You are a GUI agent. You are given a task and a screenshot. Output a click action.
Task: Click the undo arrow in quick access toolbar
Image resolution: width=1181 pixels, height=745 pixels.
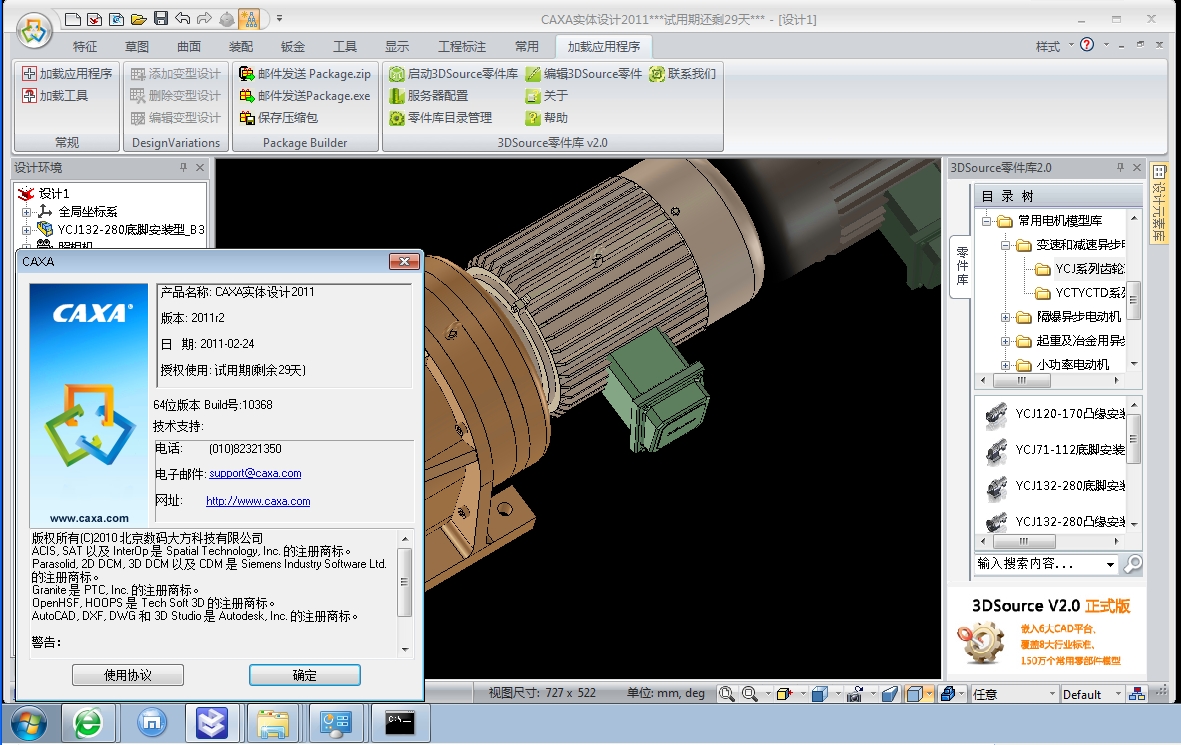(x=182, y=19)
